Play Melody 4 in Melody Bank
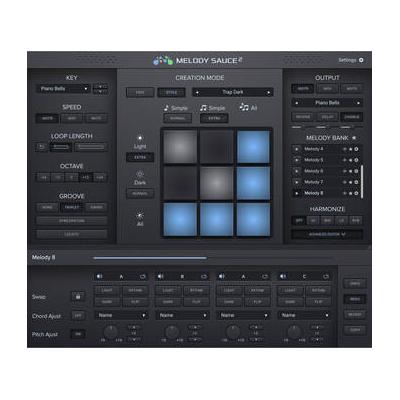This screenshot has width=400, height=400. 296,149
